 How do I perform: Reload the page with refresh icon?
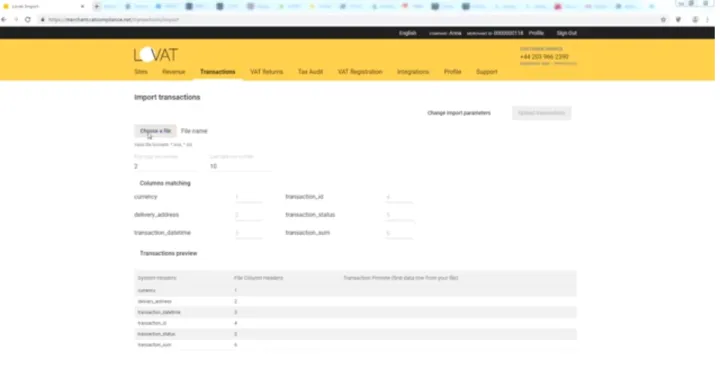[28, 20]
